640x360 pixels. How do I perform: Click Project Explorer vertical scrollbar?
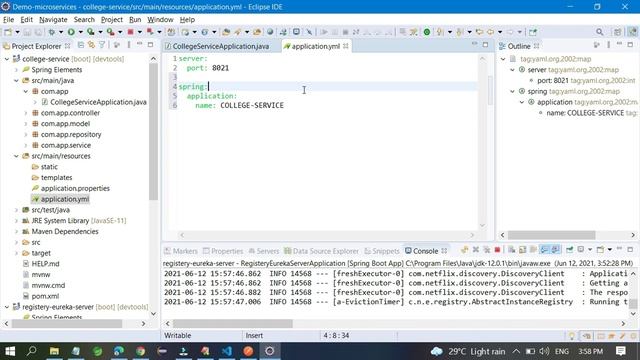point(153,131)
